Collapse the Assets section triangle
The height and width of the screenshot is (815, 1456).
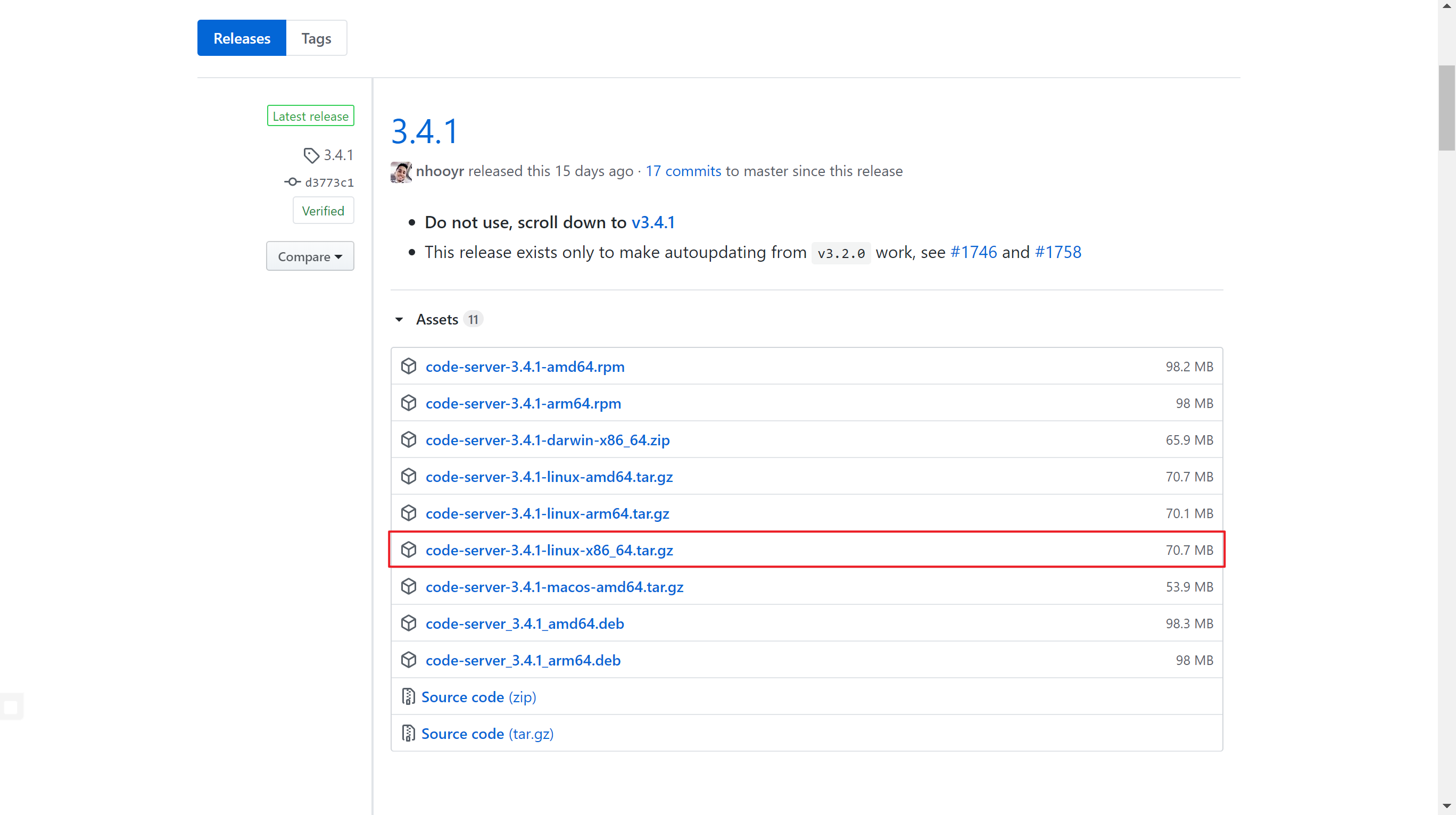tap(399, 320)
